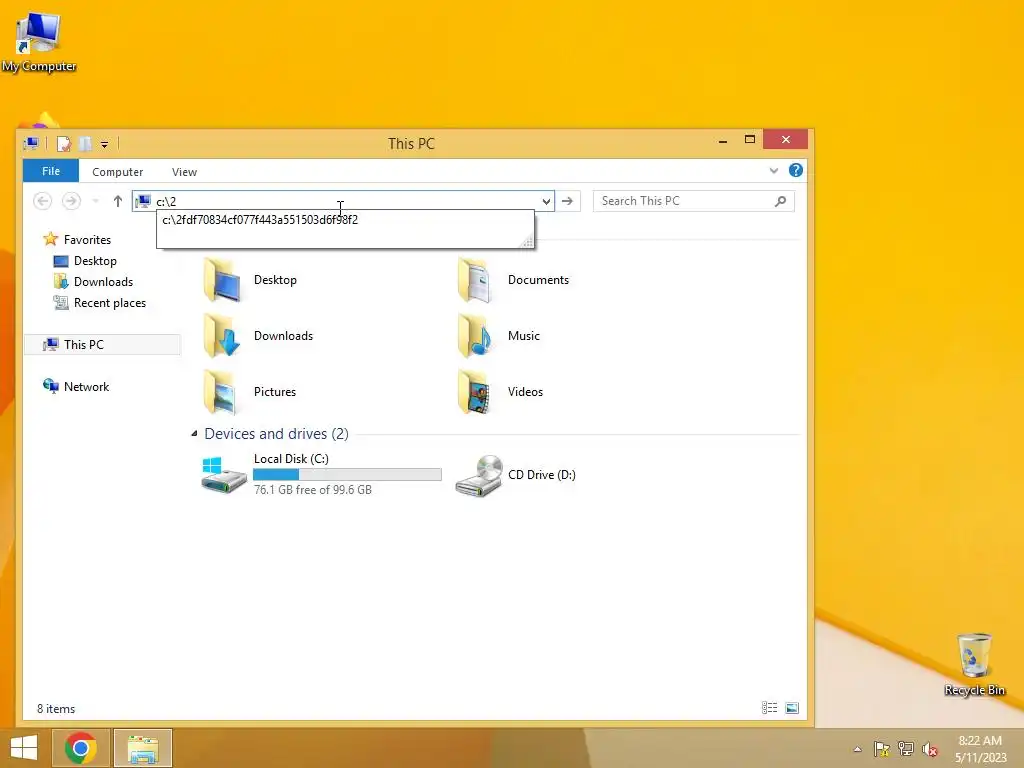1024x768 pixels.
Task: Open volume muted speaker tray icon
Action: (x=930, y=749)
